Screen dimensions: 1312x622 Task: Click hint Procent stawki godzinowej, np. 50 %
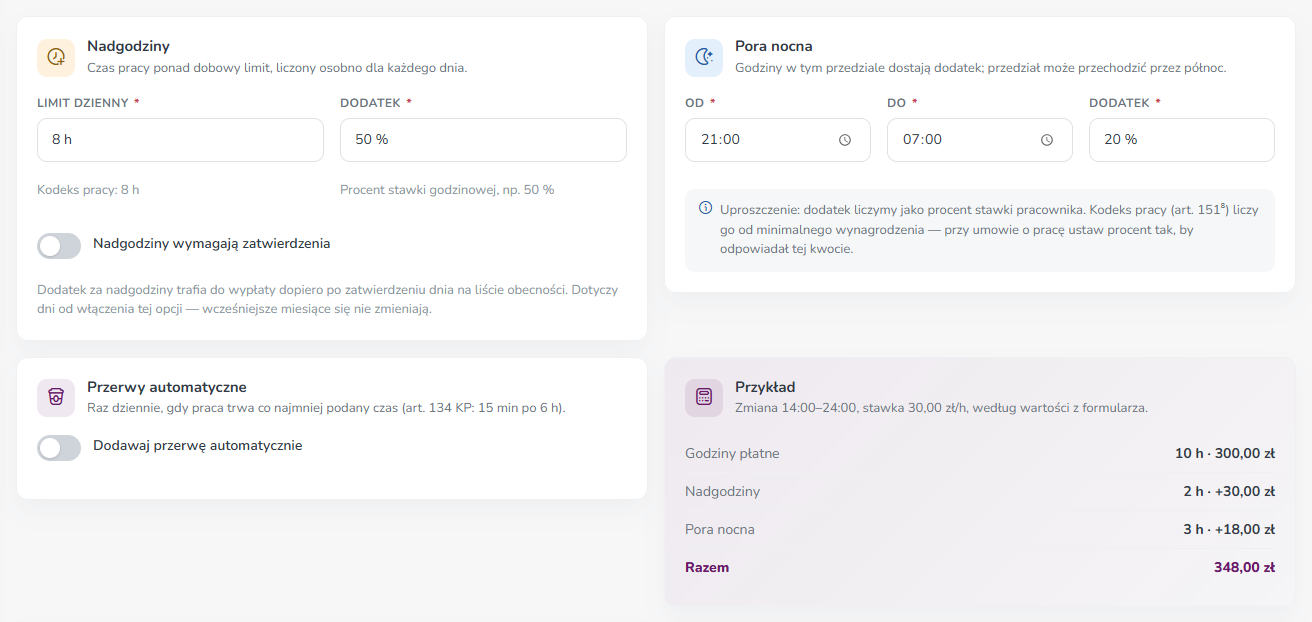(x=447, y=190)
